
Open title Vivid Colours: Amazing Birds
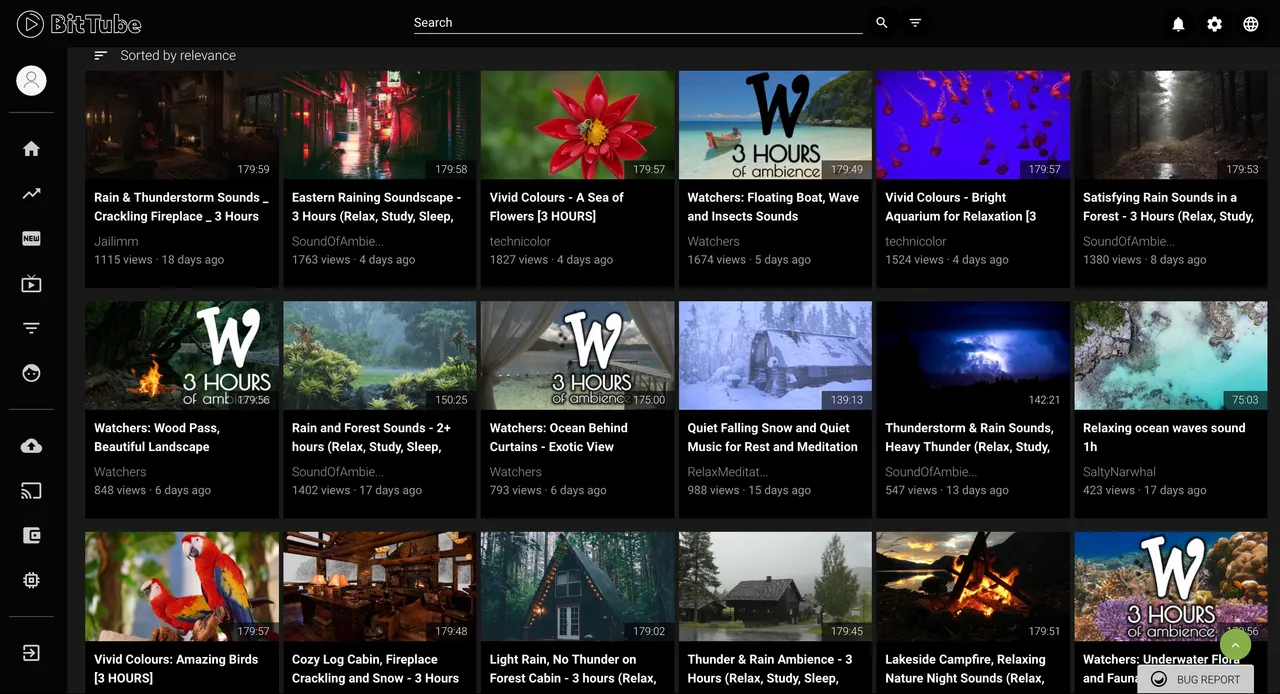(x=176, y=668)
